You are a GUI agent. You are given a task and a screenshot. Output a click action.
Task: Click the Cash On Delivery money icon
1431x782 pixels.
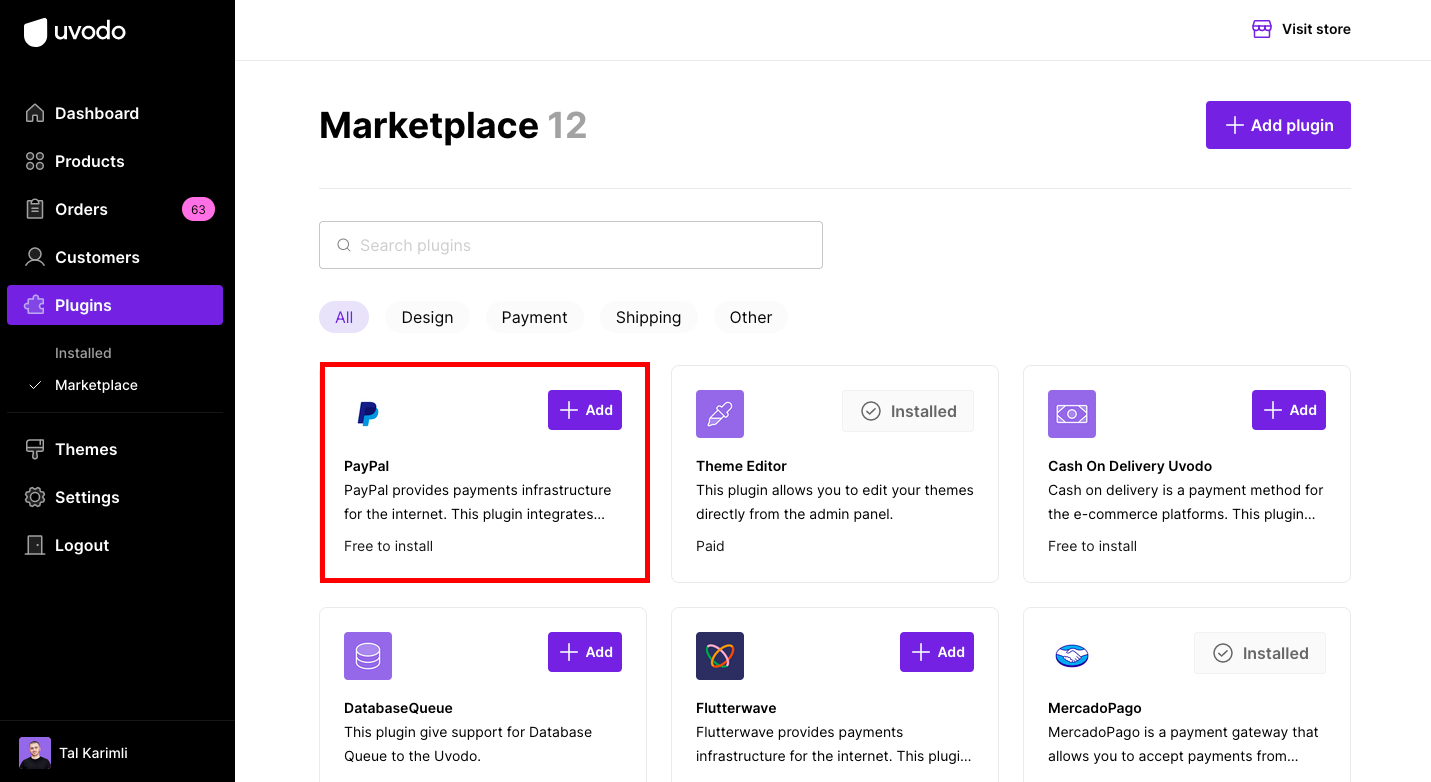(x=1072, y=414)
